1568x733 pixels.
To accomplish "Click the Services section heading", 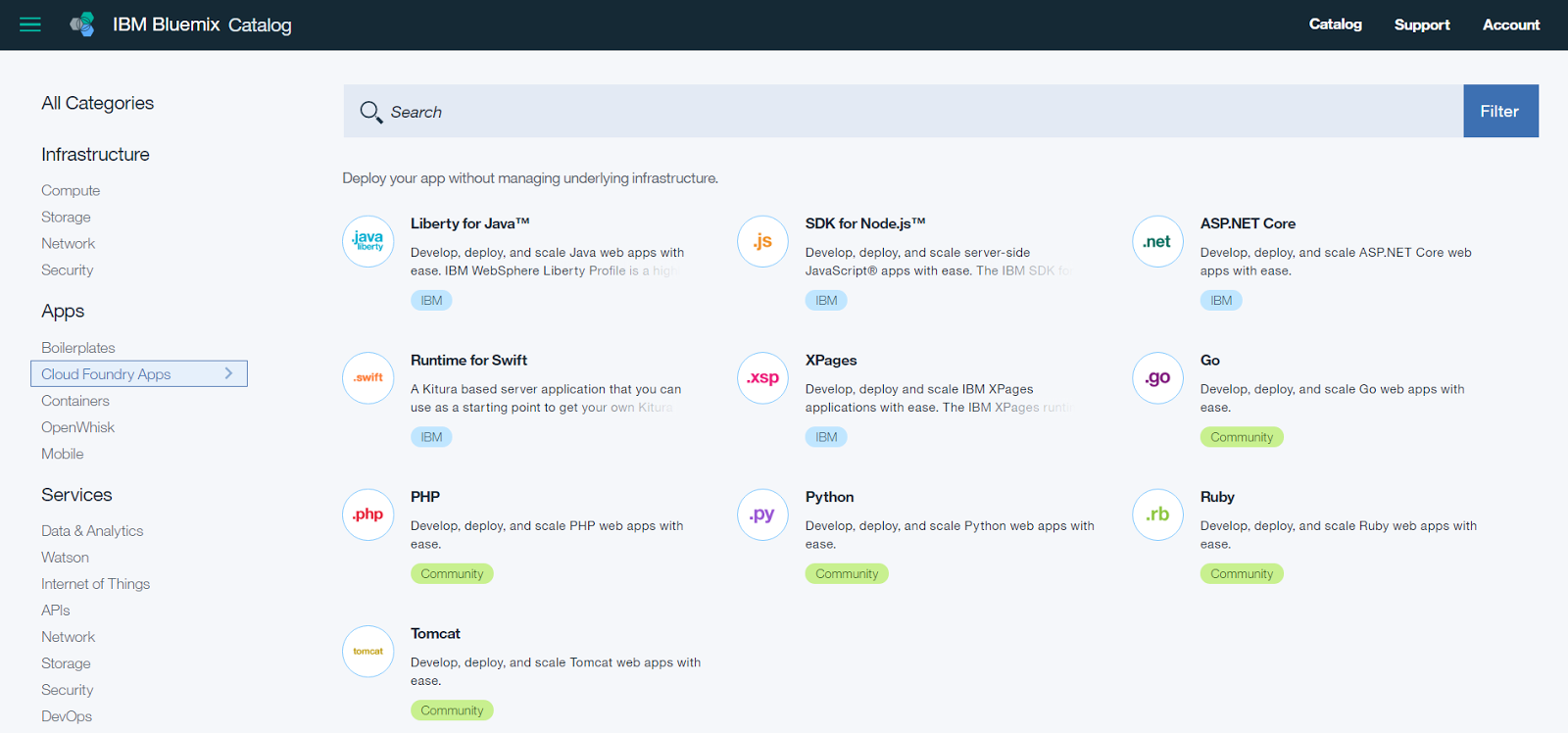I will point(76,495).
